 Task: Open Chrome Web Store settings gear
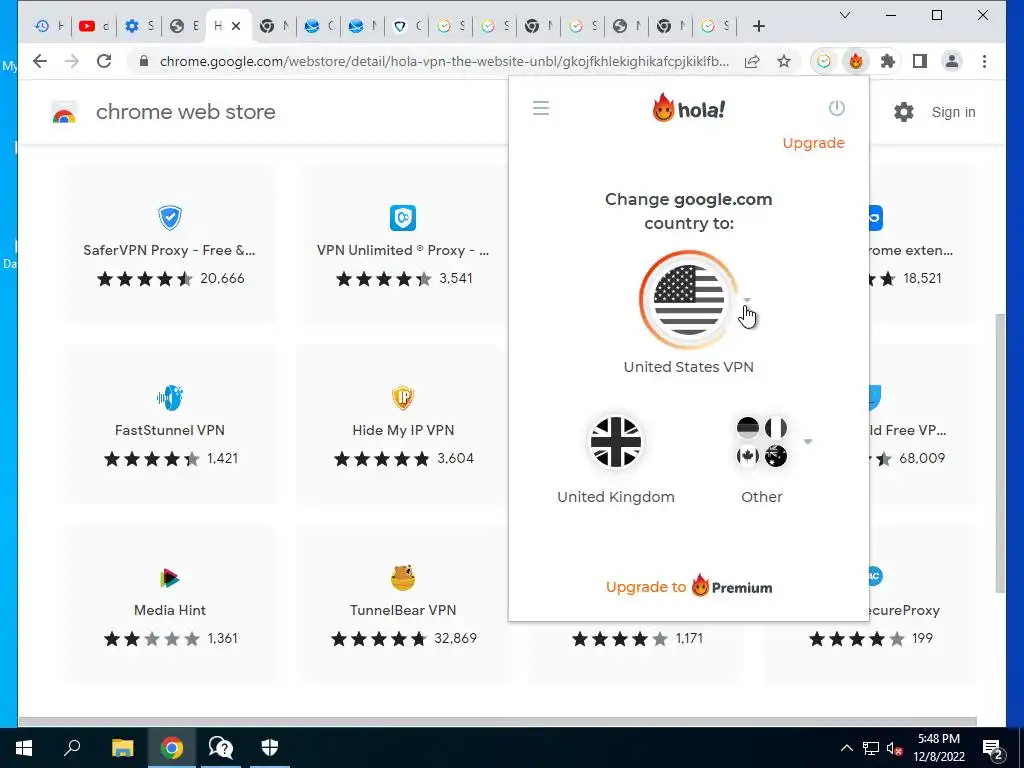903,112
